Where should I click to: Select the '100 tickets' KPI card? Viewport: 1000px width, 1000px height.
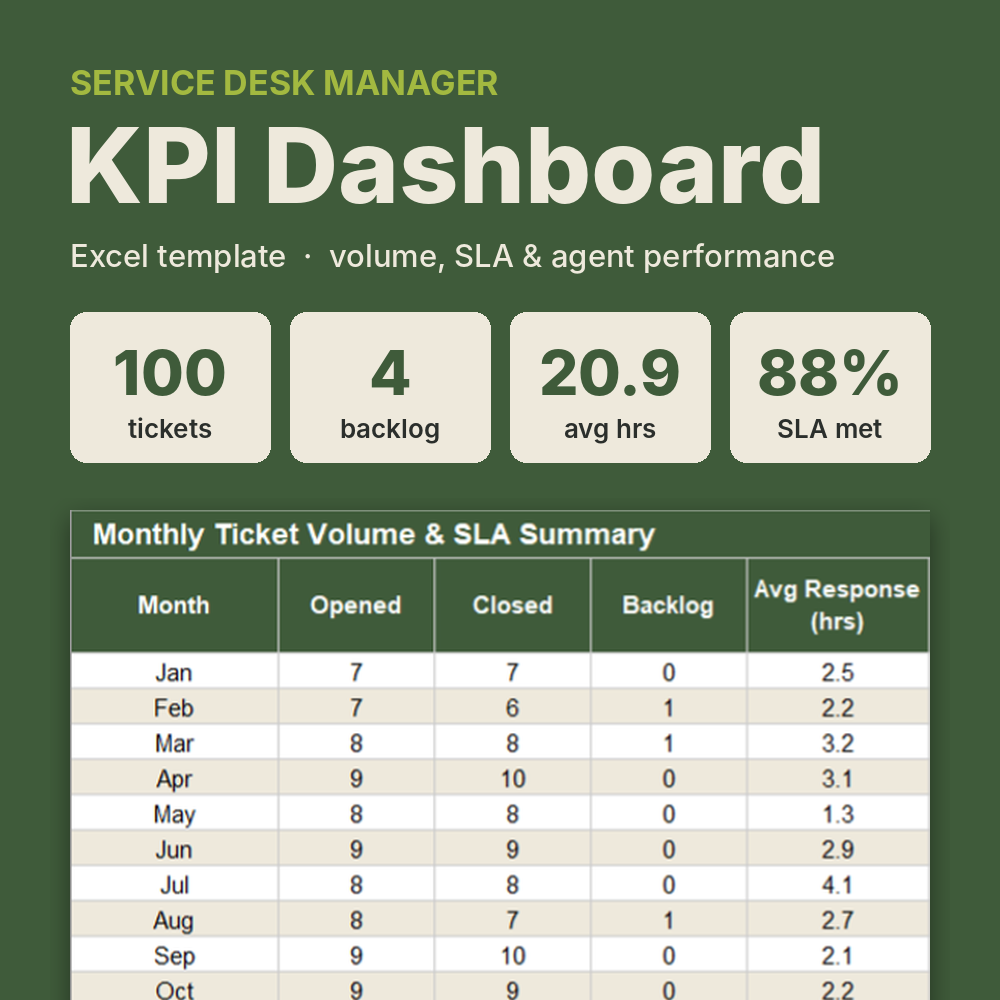coord(170,387)
